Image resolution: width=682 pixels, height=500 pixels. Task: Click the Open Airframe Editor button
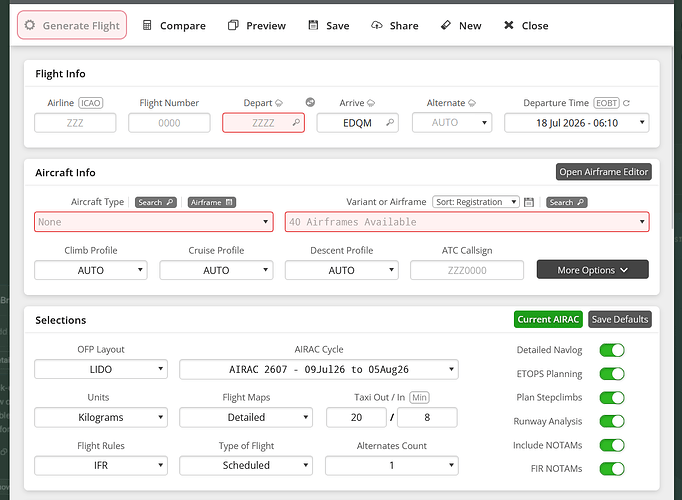[x=604, y=172]
